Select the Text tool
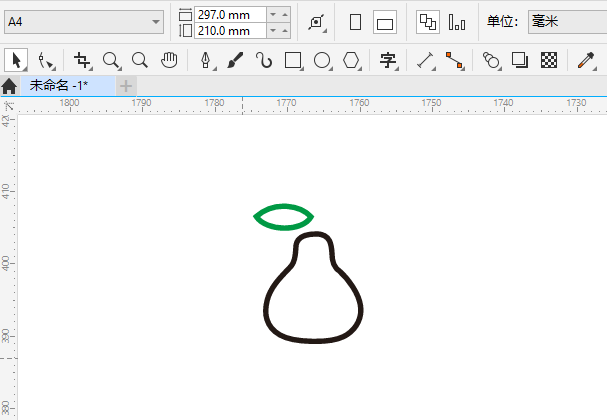The image size is (607, 420). [388, 61]
